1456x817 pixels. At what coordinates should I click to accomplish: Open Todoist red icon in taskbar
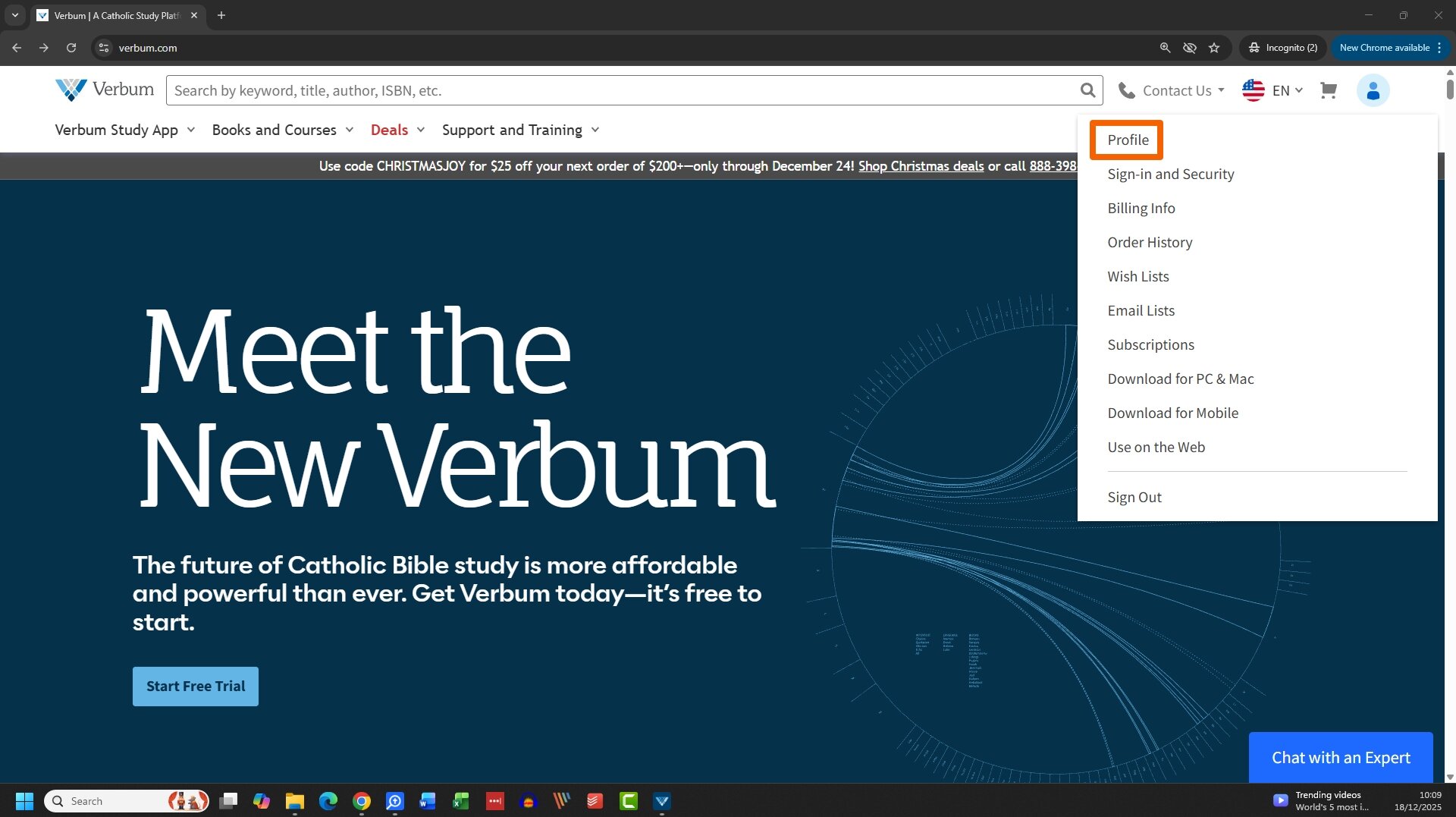tap(595, 801)
